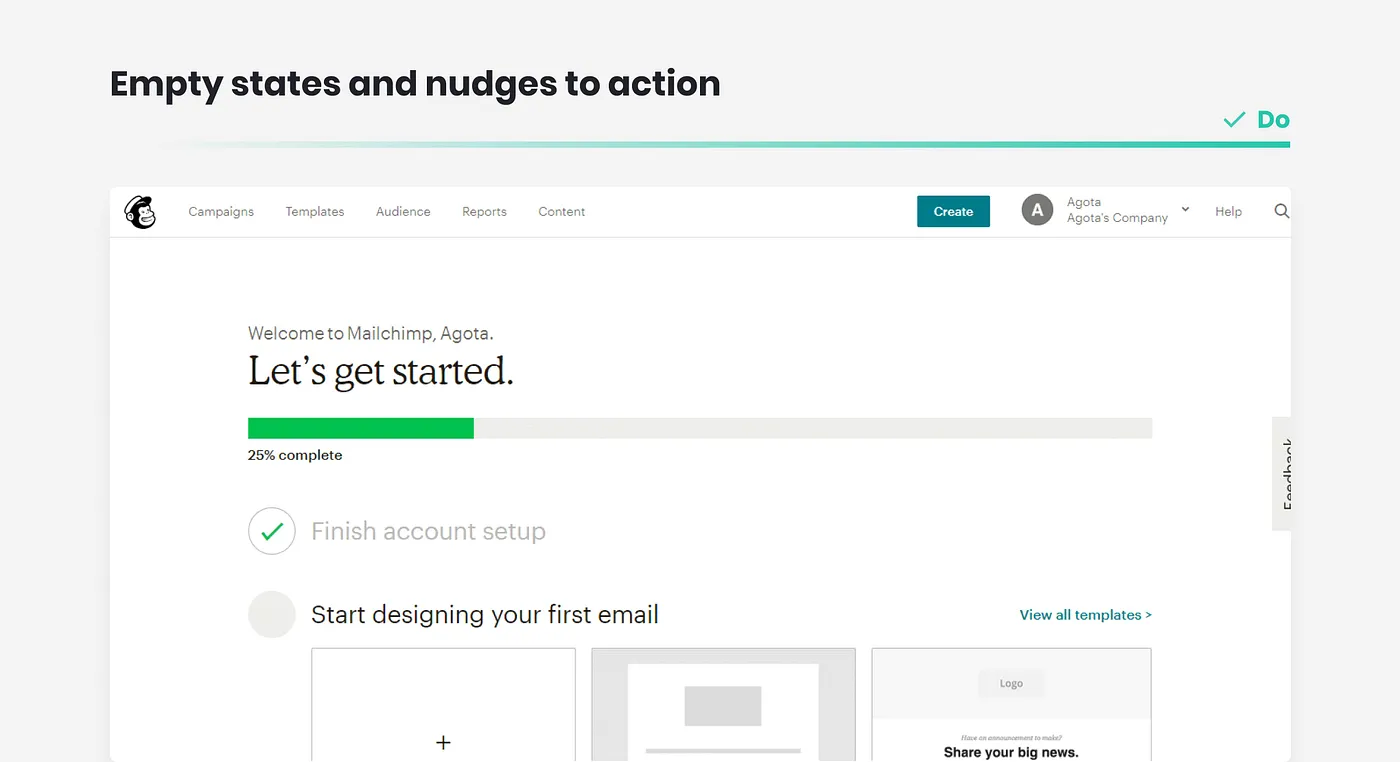
Task: Open the search magnifier icon
Action: (x=1281, y=211)
